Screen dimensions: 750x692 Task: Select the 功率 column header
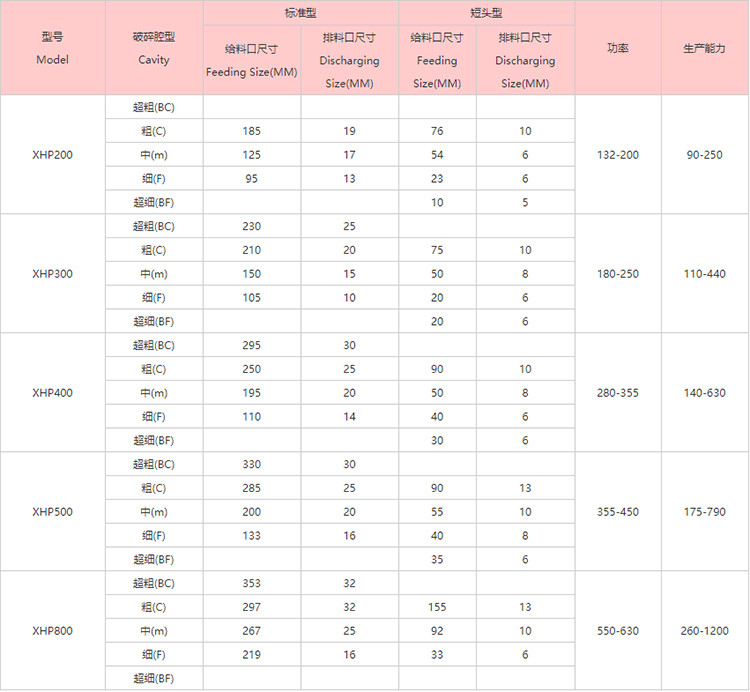tap(617, 48)
